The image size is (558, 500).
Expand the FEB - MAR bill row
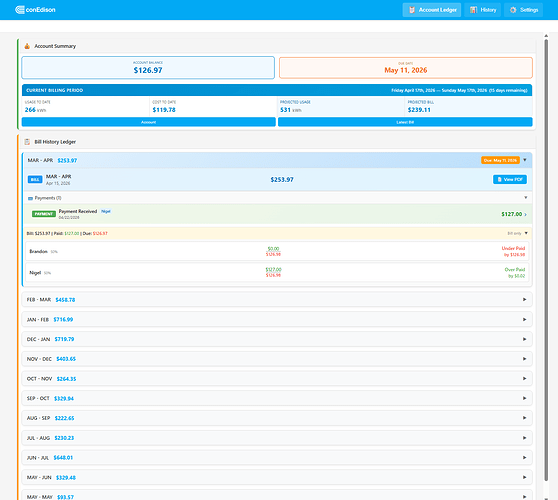(277, 300)
